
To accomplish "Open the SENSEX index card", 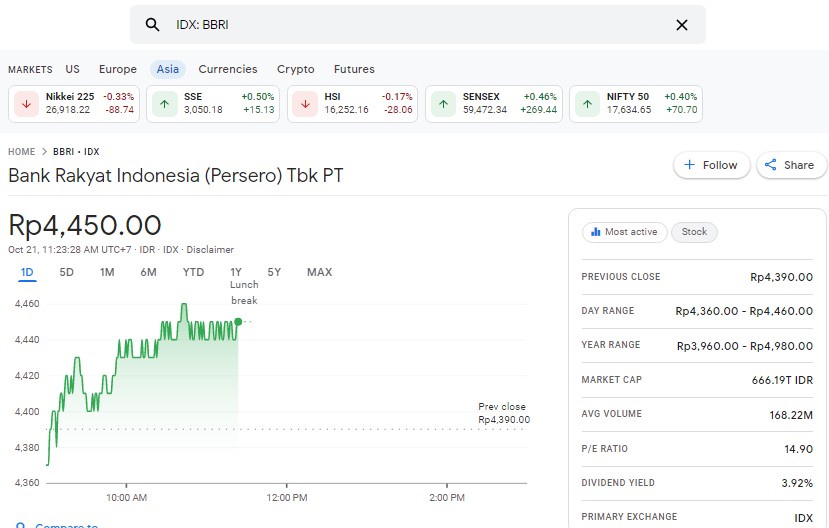I will click(494, 104).
